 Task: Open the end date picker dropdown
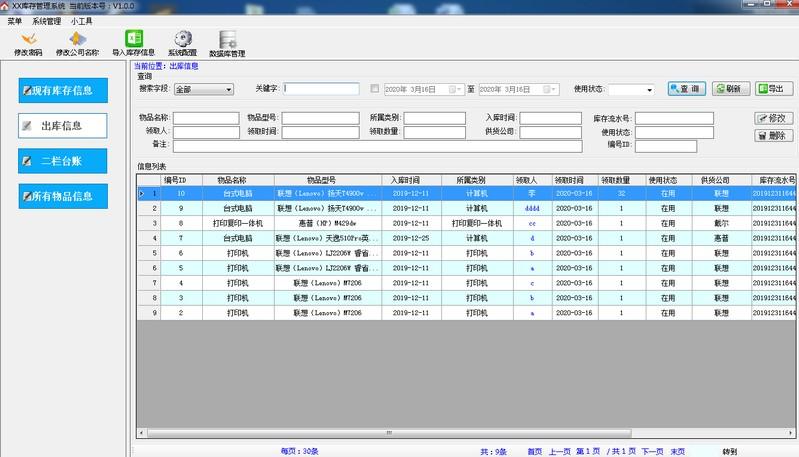[550, 90]
